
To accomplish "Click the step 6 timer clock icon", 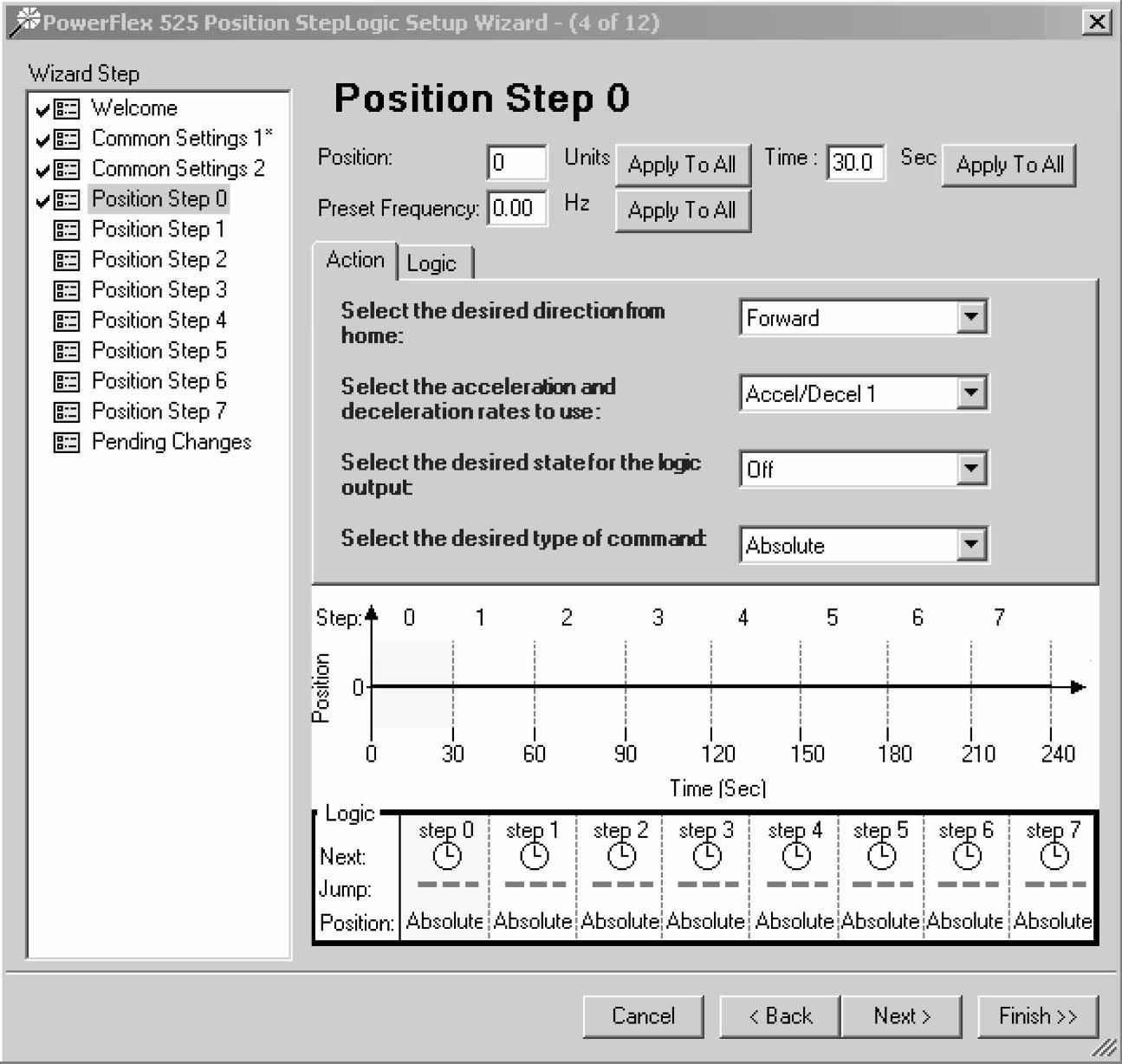I will (x=967, y=857).
